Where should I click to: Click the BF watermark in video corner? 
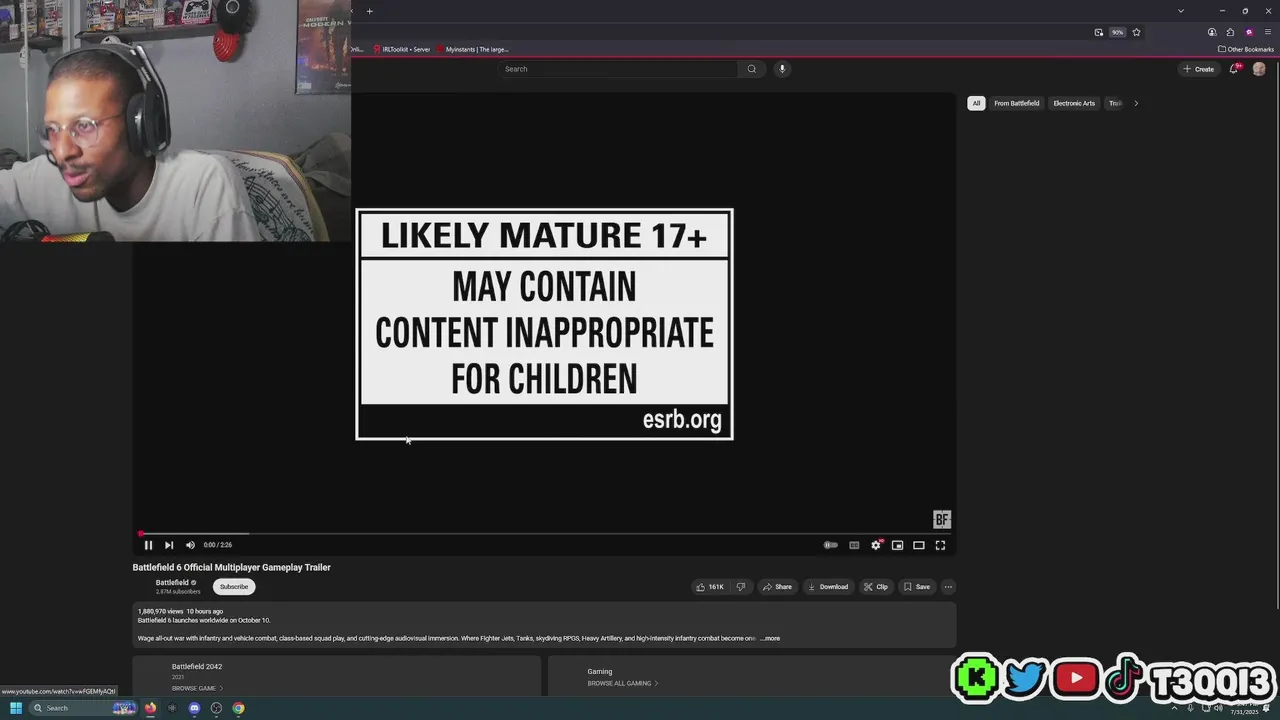942,519
